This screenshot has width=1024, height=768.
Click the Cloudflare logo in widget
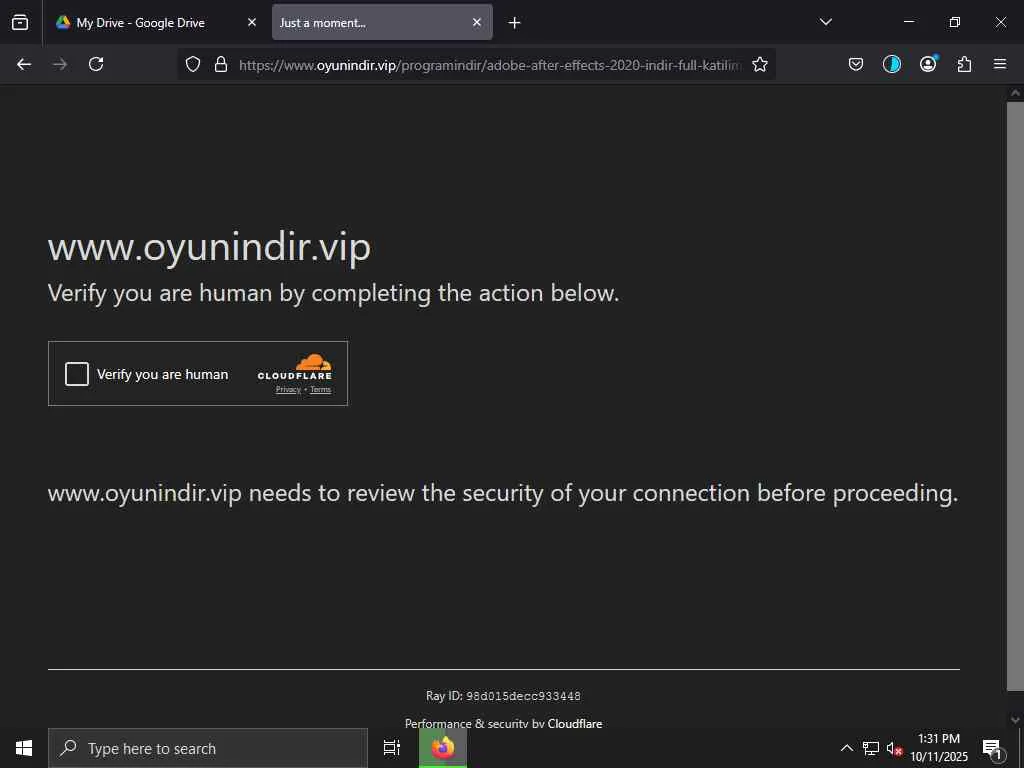tap(295, 367)
